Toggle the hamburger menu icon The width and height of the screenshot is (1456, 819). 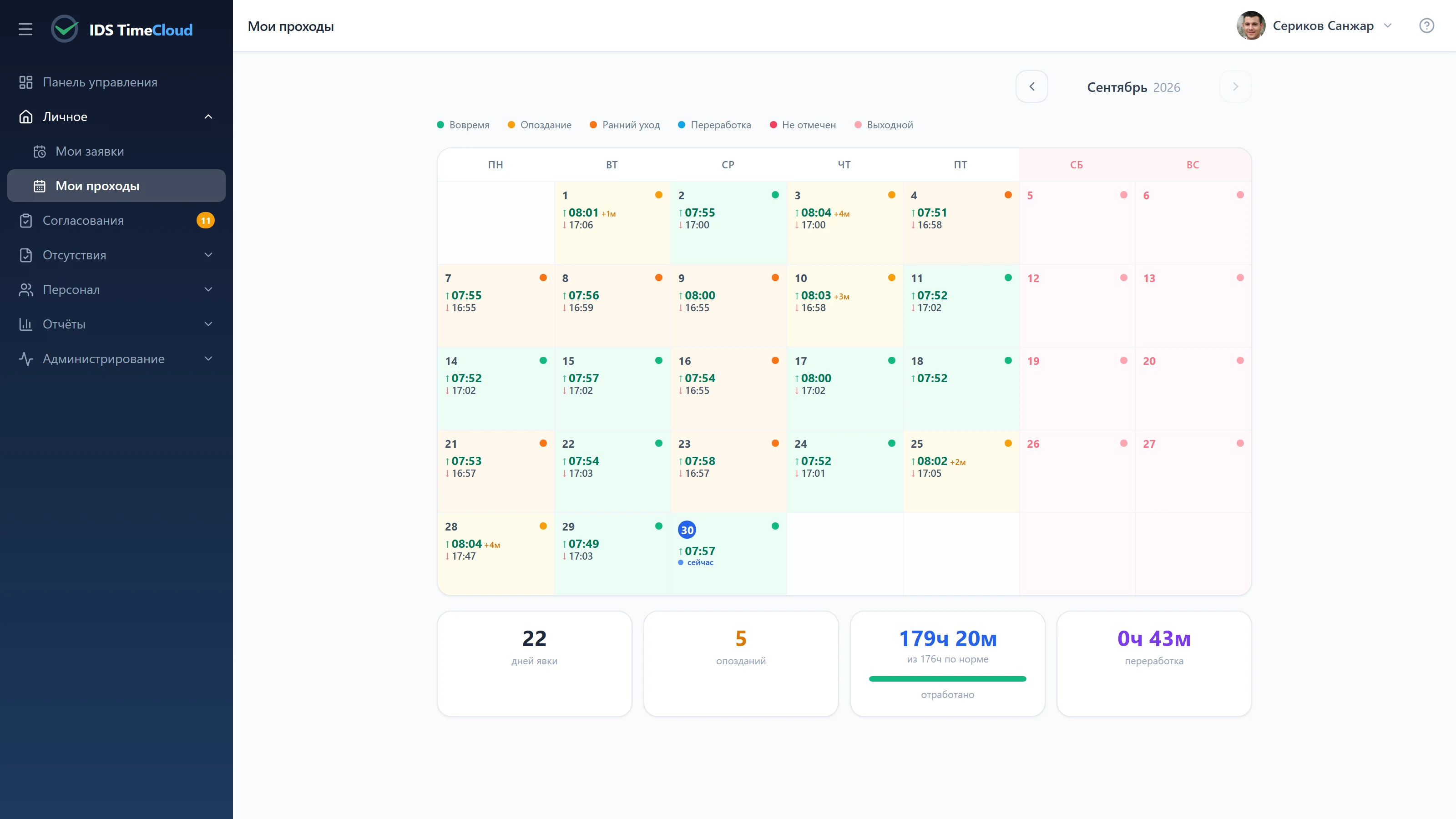click(x=25, y=29)
